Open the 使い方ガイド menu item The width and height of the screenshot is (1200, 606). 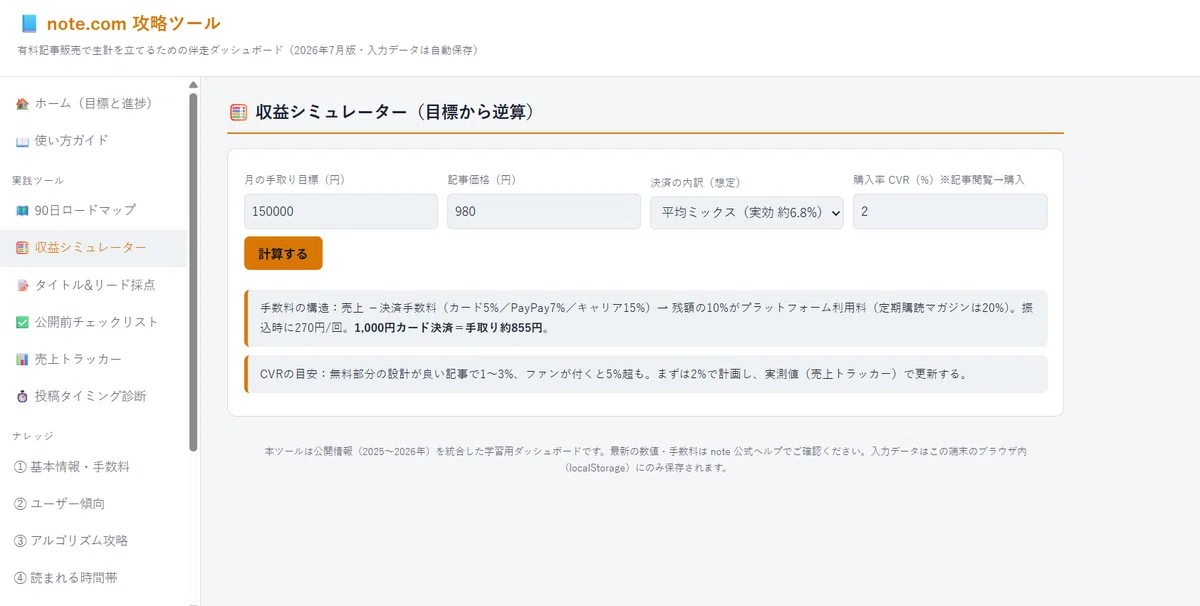pyautogui.click(x=93, y=141)
